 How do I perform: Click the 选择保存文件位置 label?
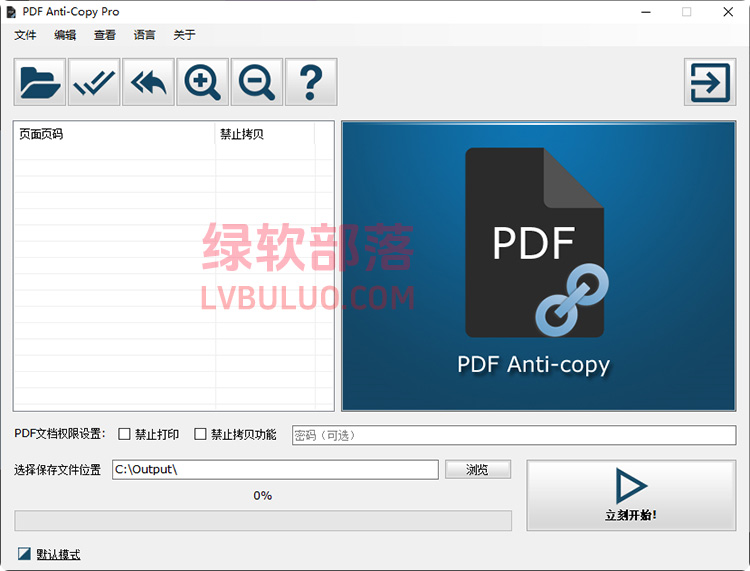coord(57,470)
